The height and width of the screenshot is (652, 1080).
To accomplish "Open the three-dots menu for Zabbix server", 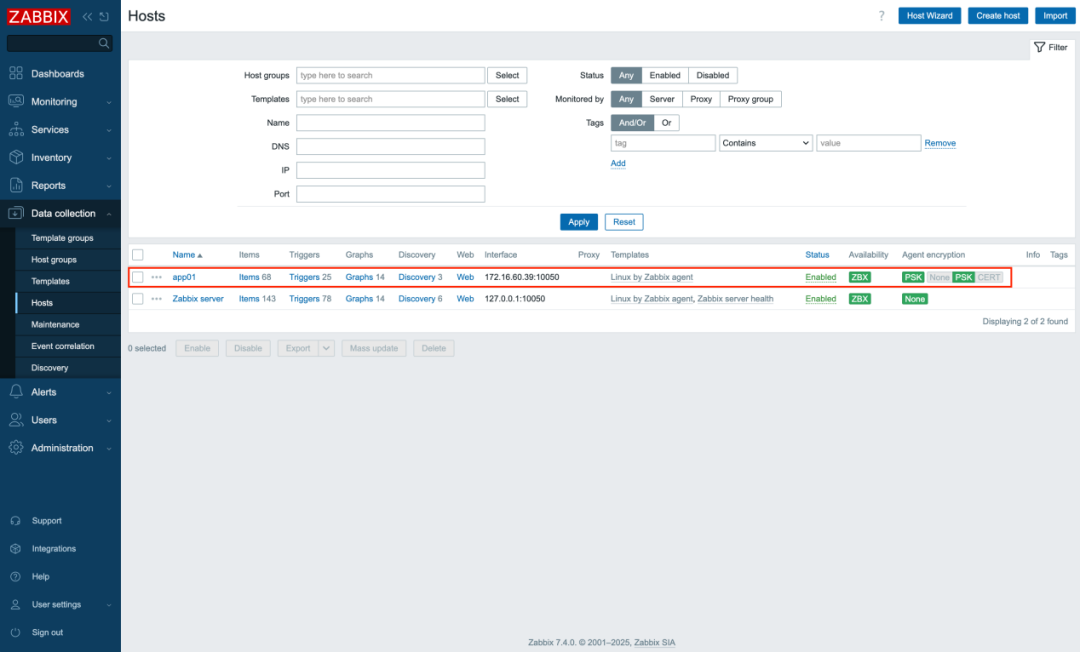I will click(x=157, y=299).
